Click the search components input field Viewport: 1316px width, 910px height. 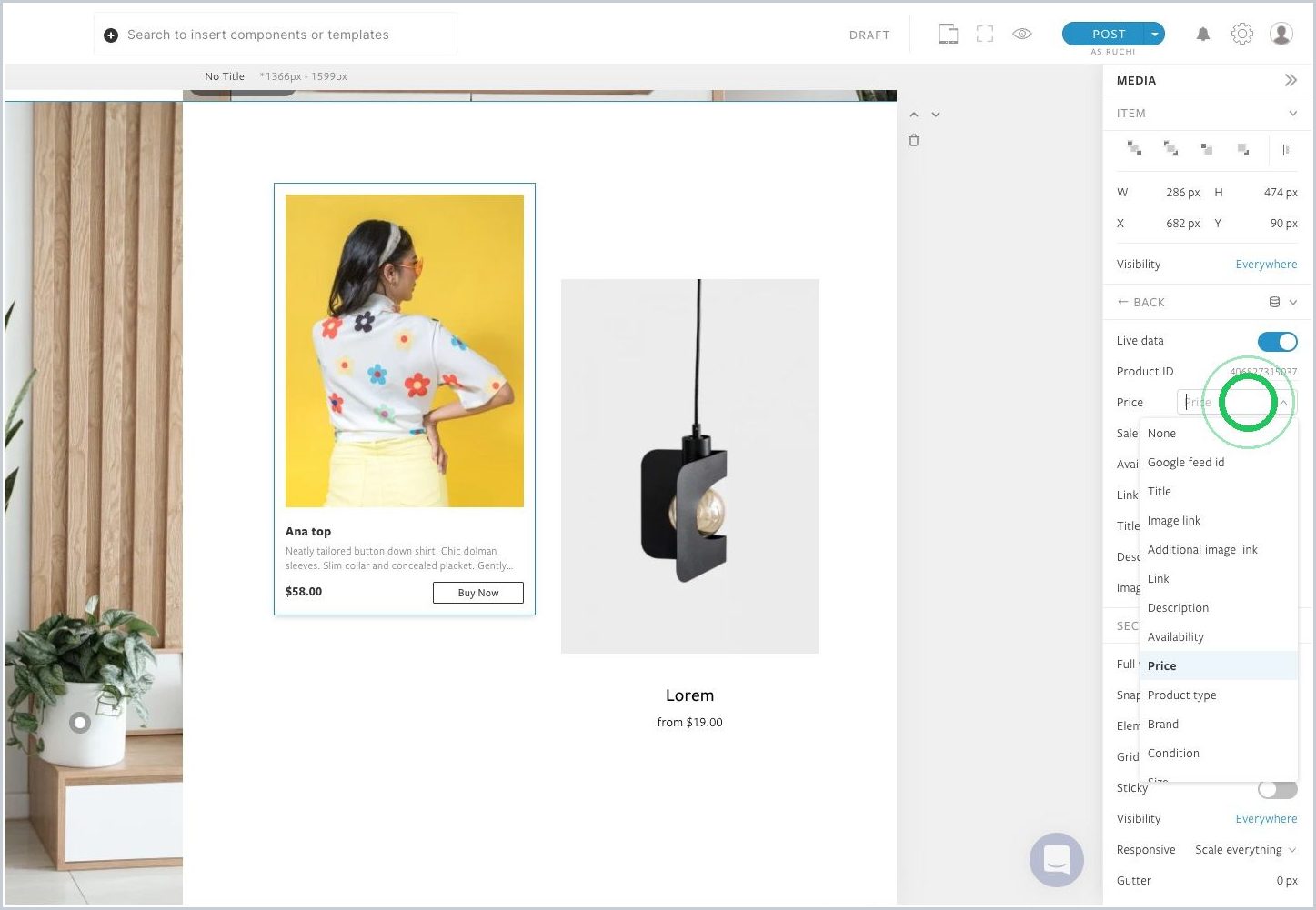pyautogui.click(x=276, y=35)
